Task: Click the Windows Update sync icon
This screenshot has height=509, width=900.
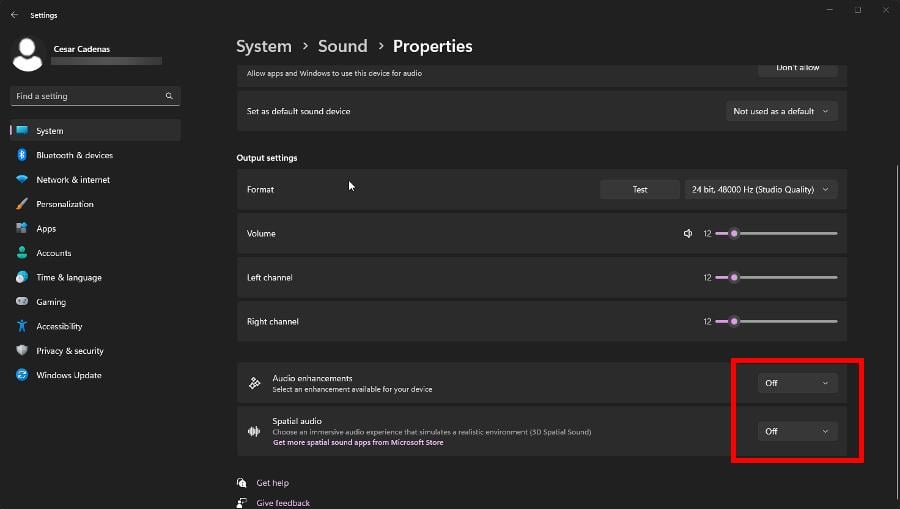Action: (22, 375)
